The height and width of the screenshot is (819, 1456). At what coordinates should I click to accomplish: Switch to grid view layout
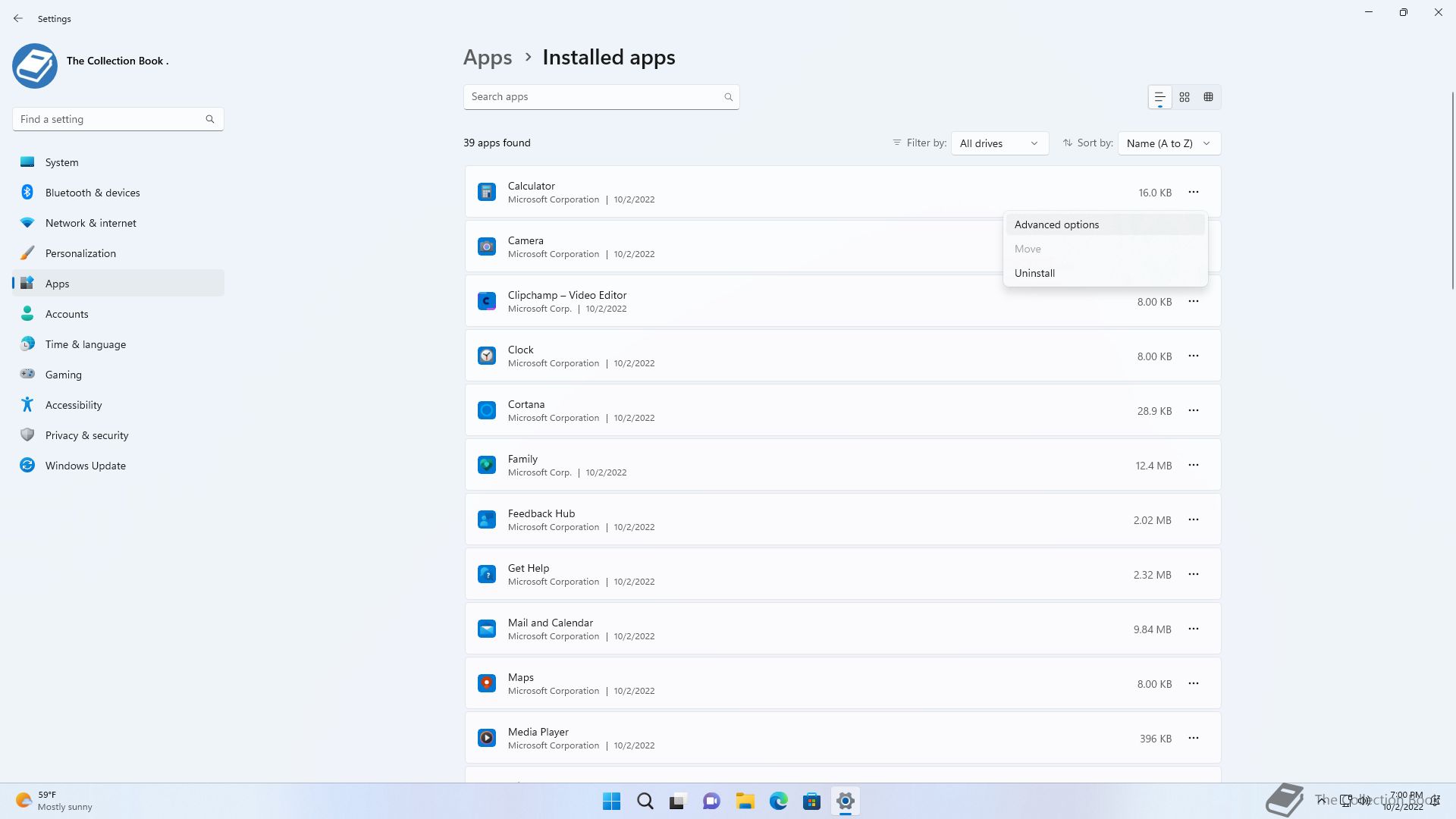click(x=1184, y=97)
